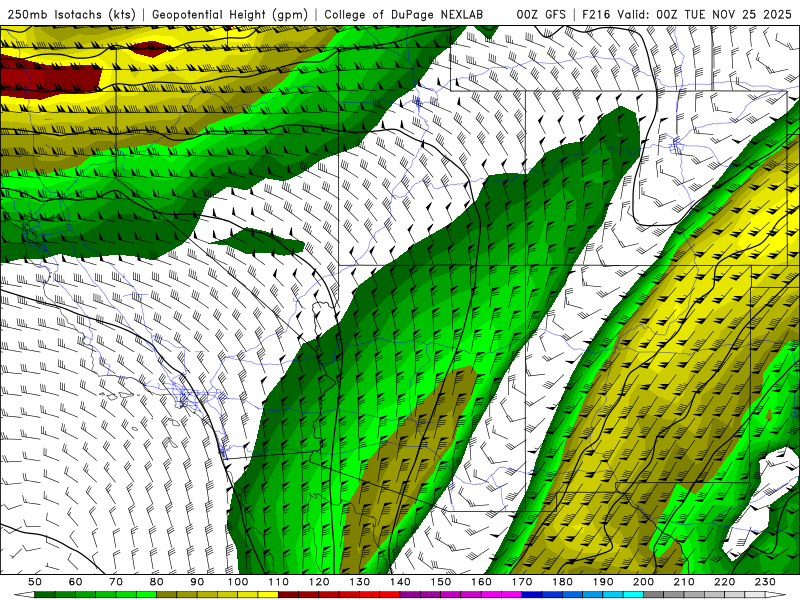
Task: Click the bright yellow swatch just before 110
Action: 268,595
